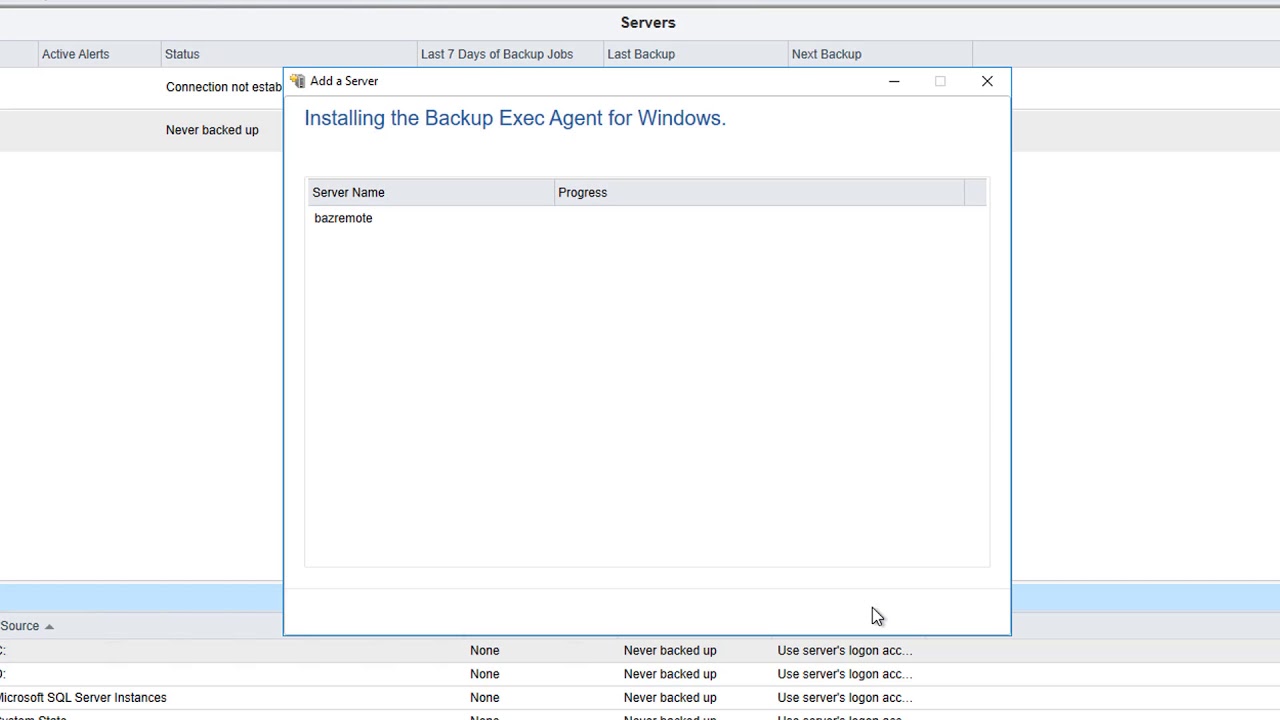Sort by Progress column header
Image resolution: width=1280 pixels, height=720 pixels.
click(759, 192)
